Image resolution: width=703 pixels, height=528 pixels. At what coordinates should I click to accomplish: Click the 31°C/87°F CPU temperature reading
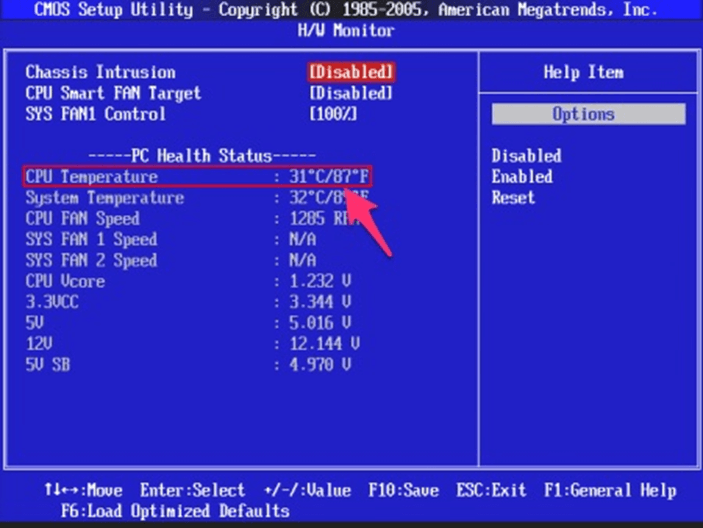coord(329,177)
